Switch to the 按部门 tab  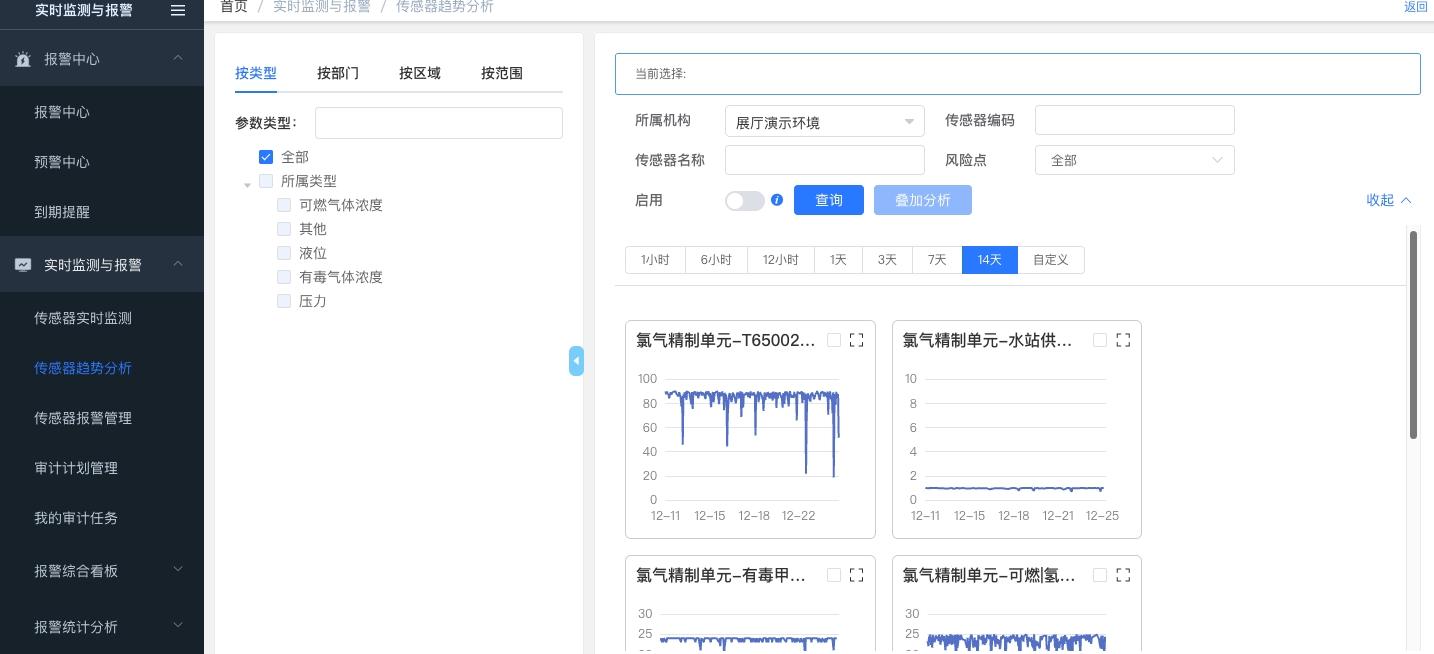click(338, 73)
